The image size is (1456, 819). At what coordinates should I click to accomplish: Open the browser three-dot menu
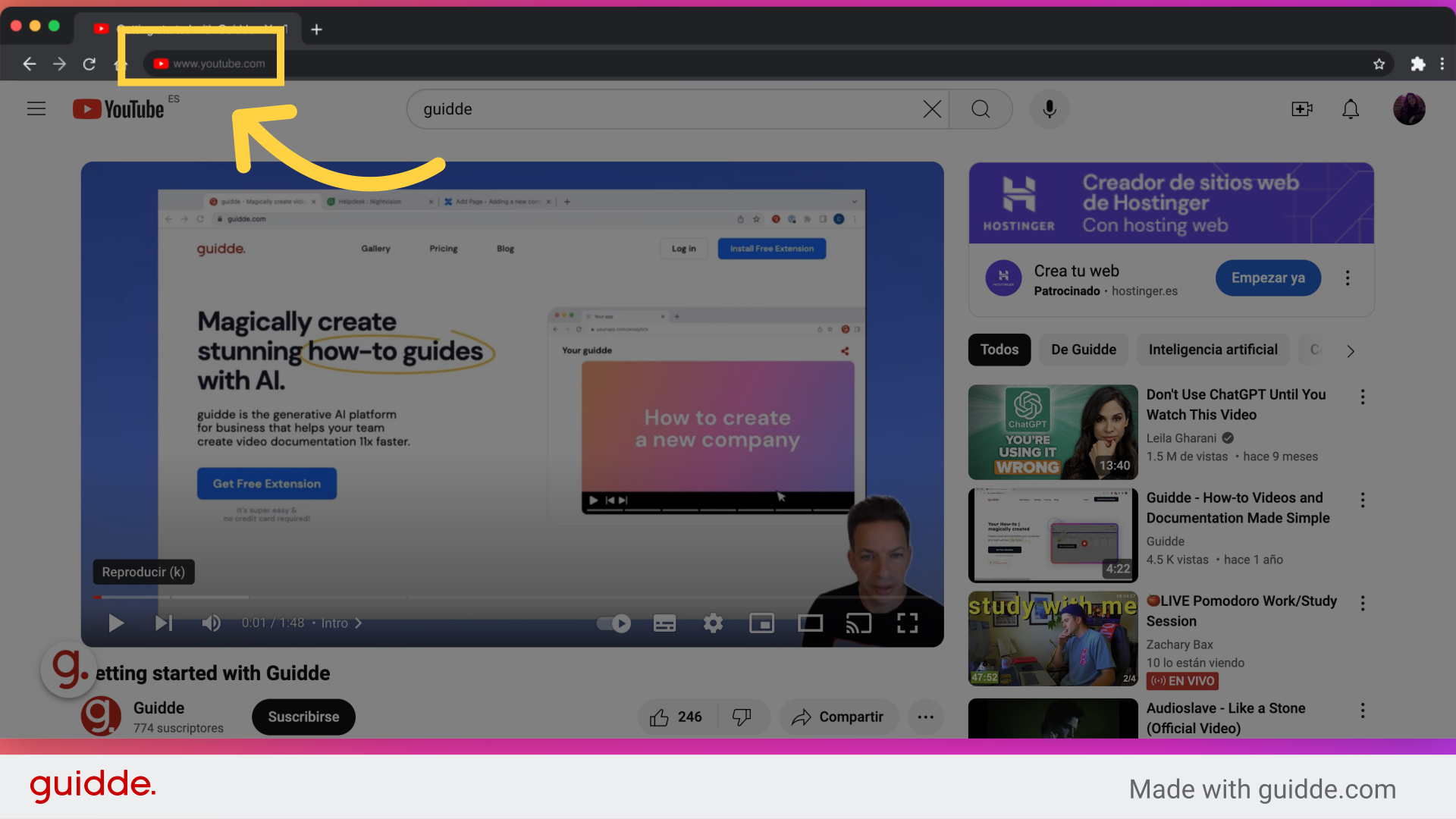tap(1442, 64)
